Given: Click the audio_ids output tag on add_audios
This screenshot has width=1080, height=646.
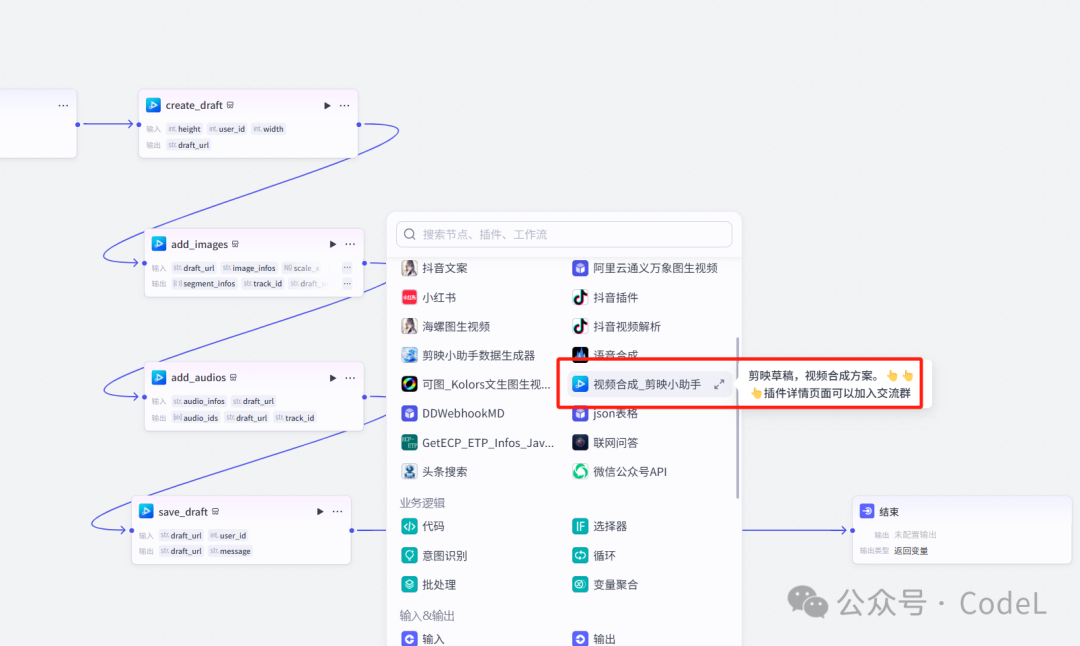Looking at the screenshot, I should 196,418.
